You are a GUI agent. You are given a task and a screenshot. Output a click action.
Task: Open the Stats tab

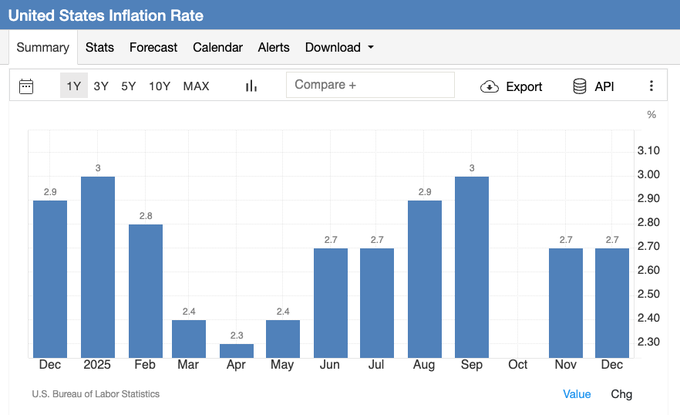coord(99,47)
